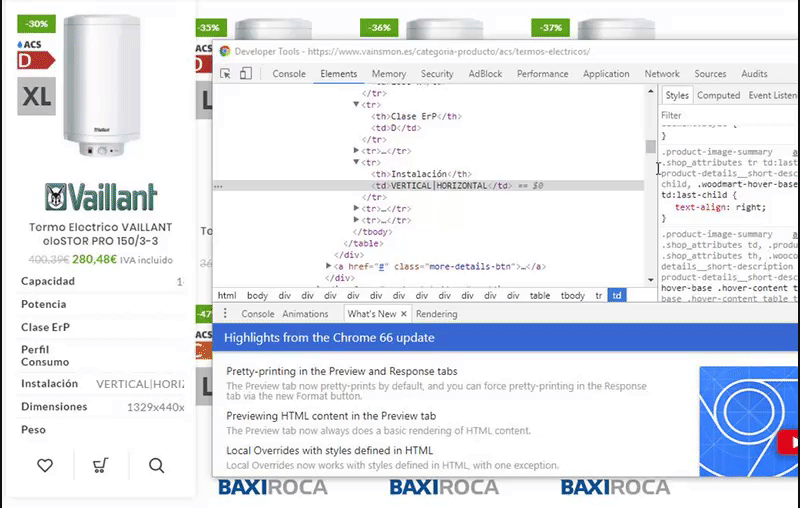The width and height of the screenshot is (800, 508).
Task: Expand second collapsed tr before closing tbody
Action: [356, 220]
